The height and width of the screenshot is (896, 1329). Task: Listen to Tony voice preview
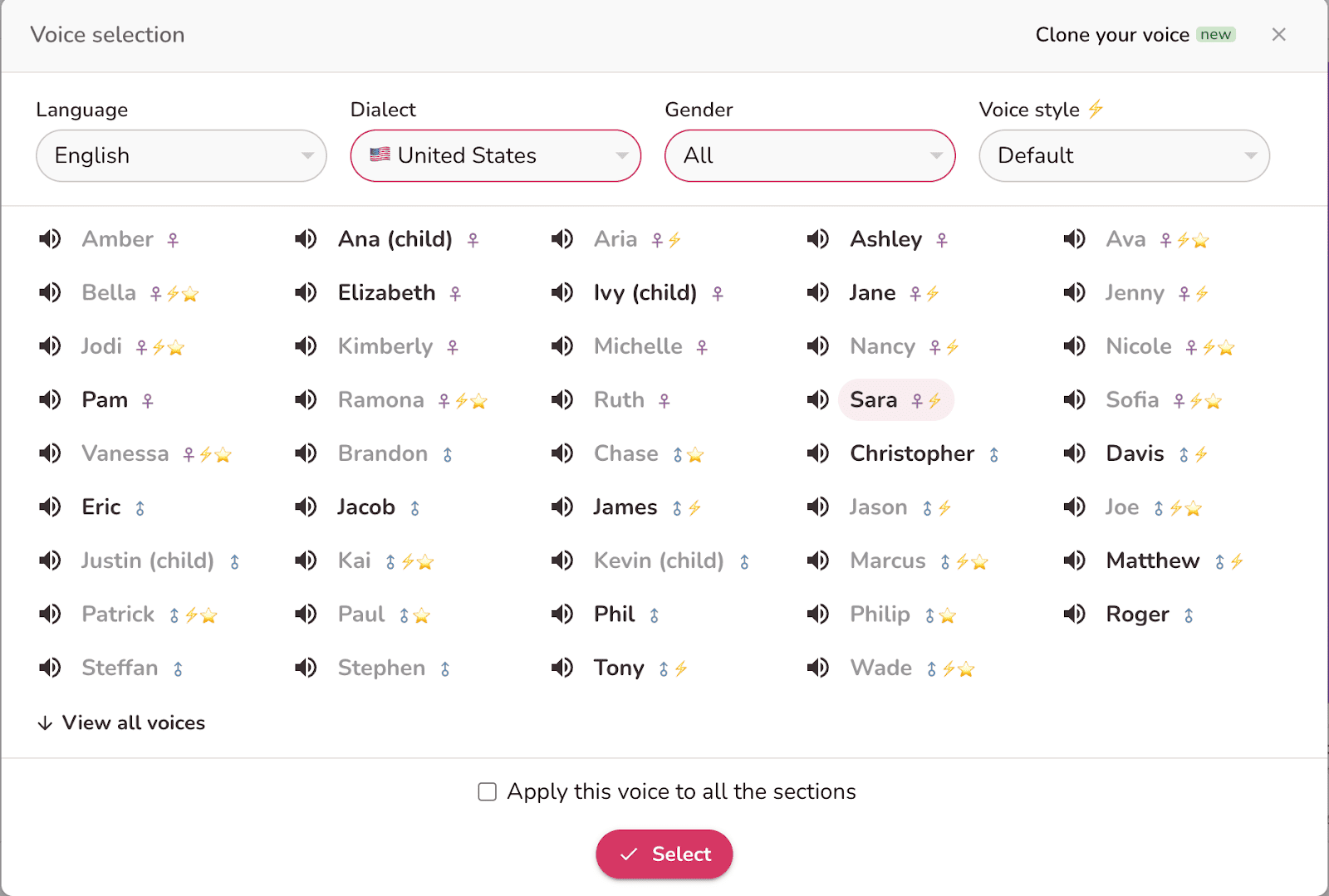[x=562, y=668]
